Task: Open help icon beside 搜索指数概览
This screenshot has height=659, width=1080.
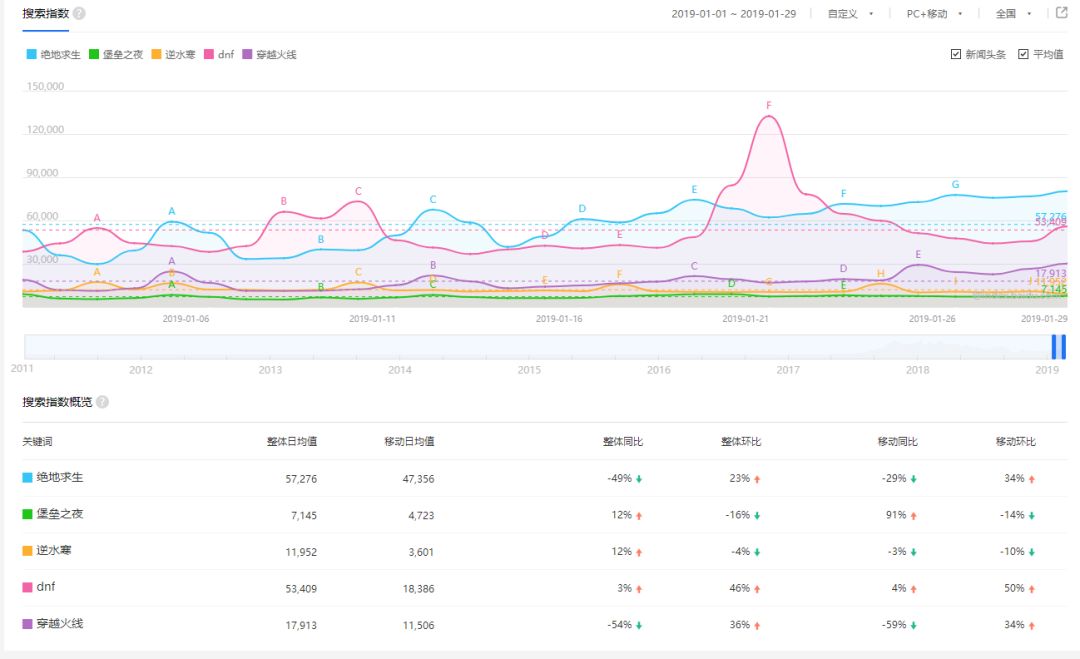Action: [102, 401]
